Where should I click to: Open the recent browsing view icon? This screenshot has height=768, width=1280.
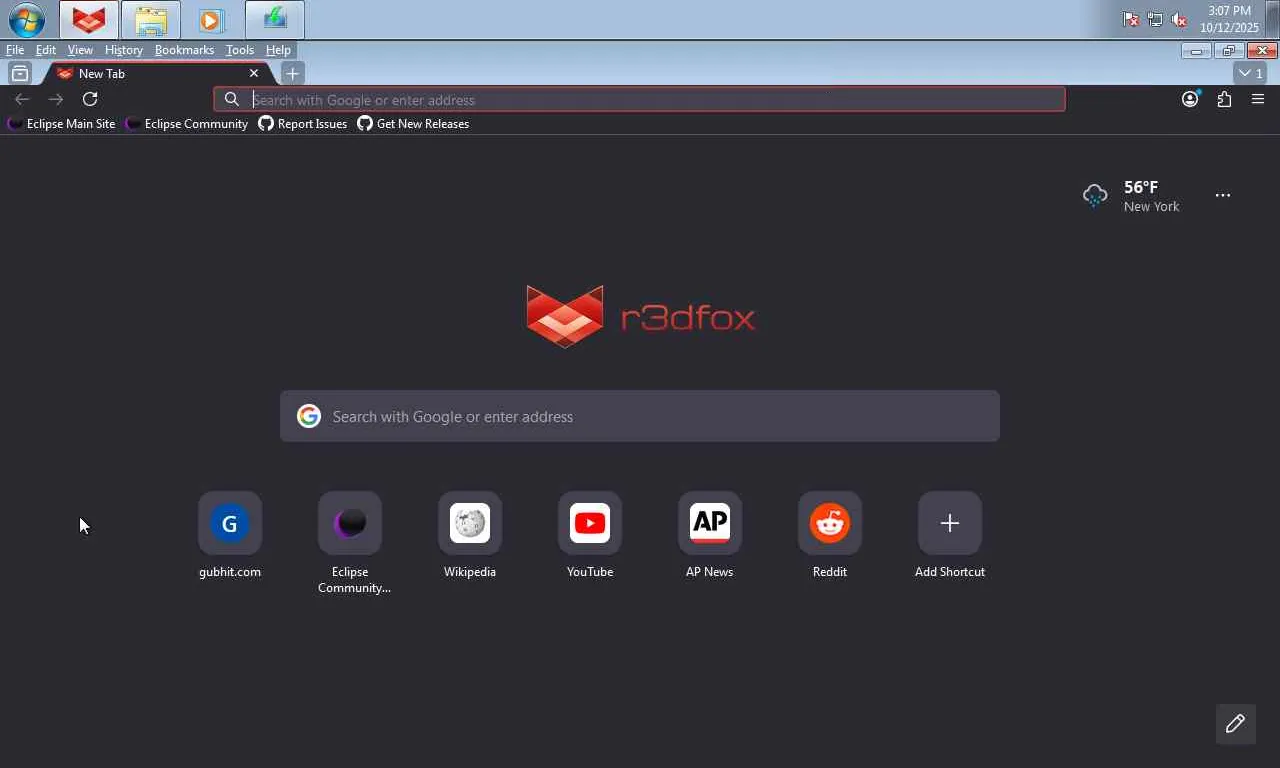(x=19, y=73)
